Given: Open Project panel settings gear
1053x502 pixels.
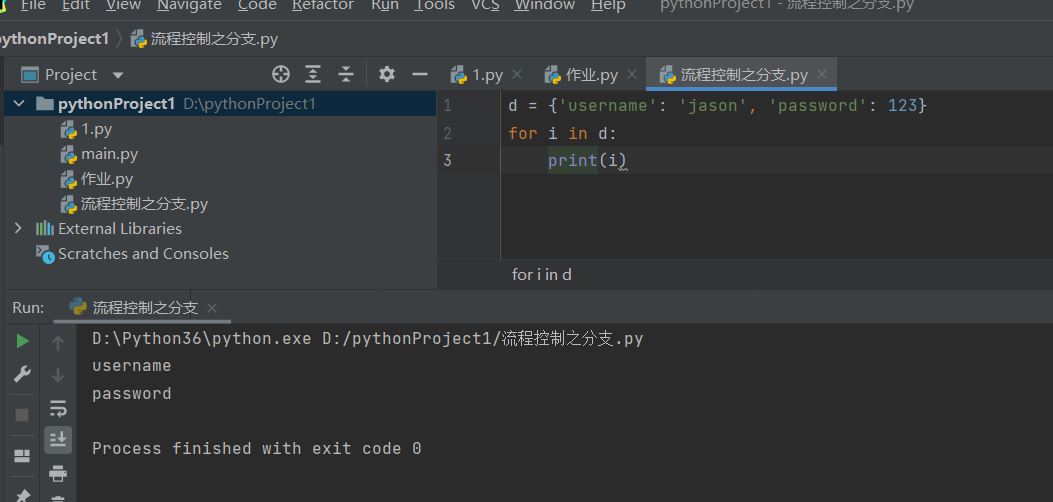Looking at the screenshot, I should [387, 74].
